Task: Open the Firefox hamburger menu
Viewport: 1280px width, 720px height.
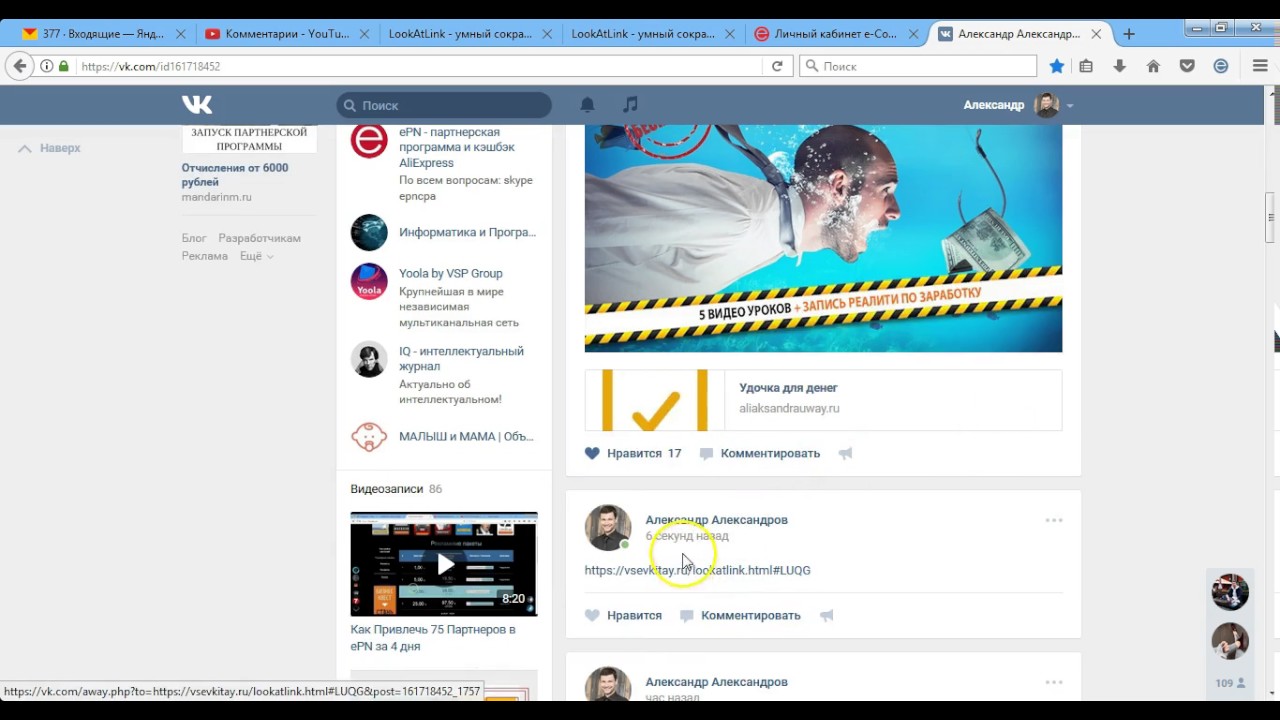Action: pos(1260,66)
